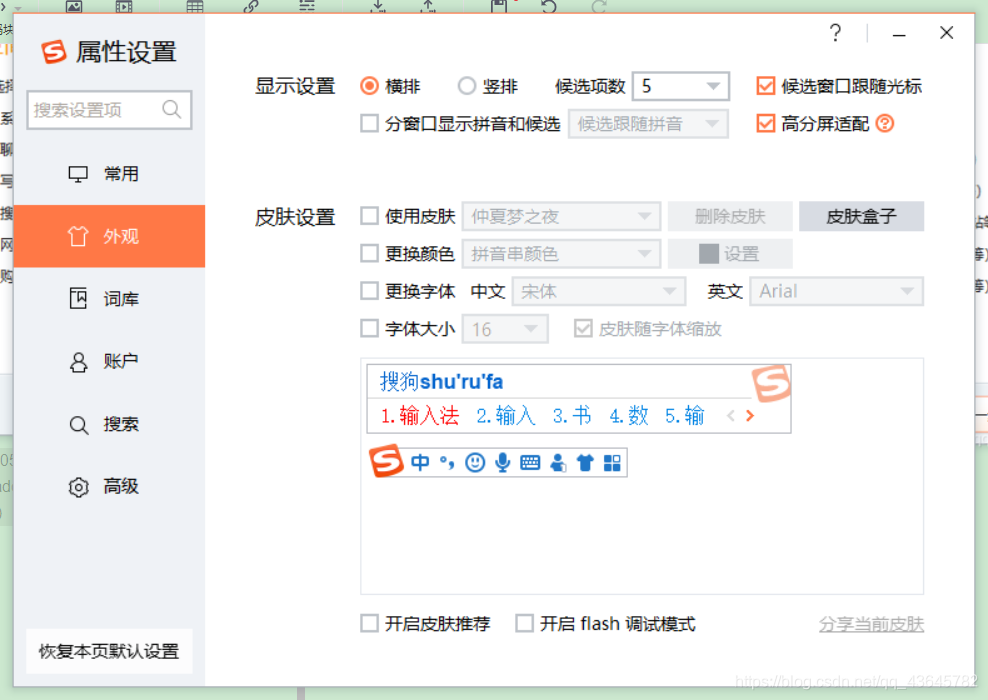
Task: Click the shirt icon beside 外观
Action: (x=78, y=236)
